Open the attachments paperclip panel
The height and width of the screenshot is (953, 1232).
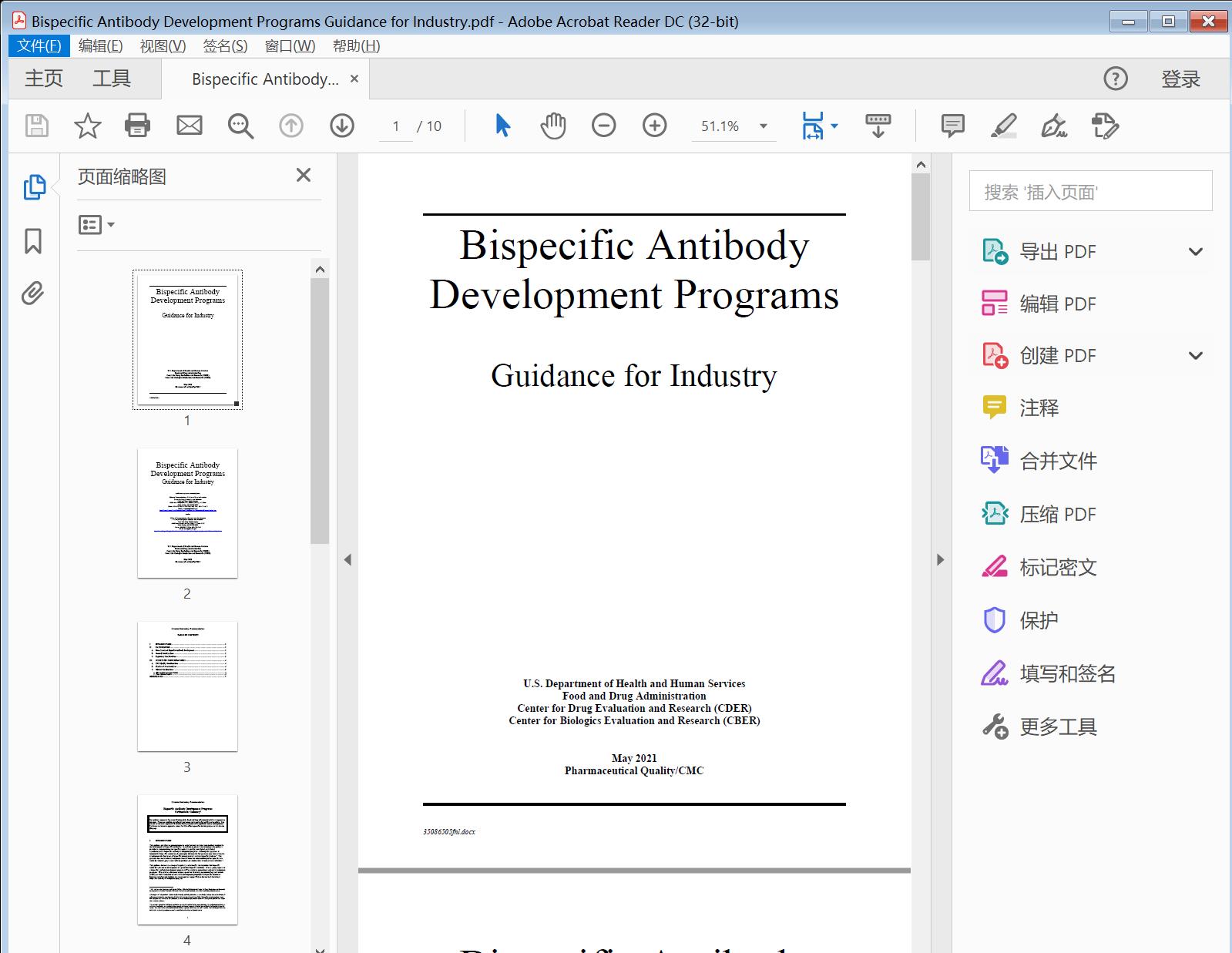coord(33,293)
